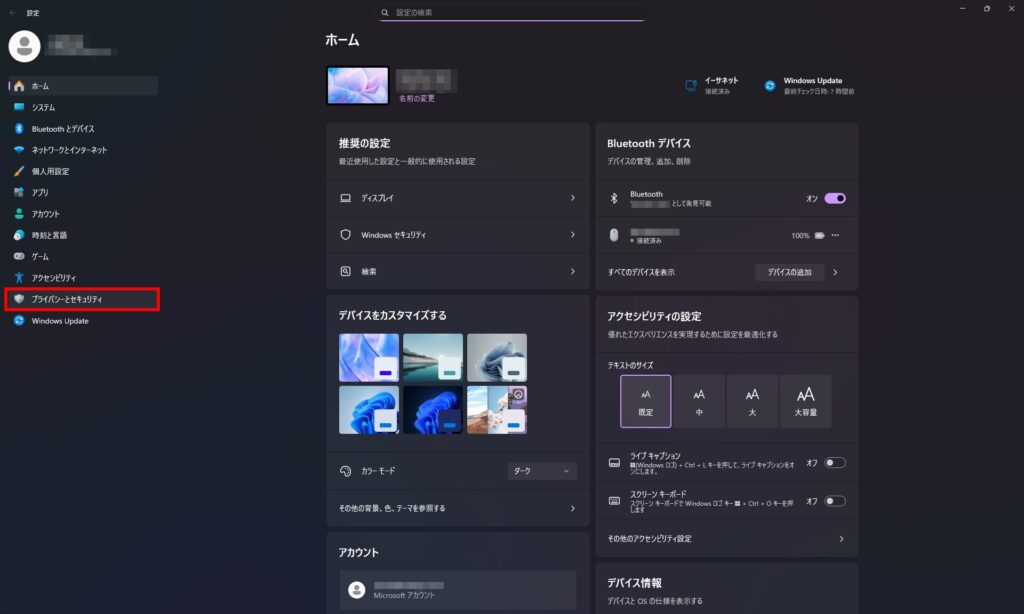The width and height of the screenshot is (1024, 614).
Task: Click the connected mouse device icon
Action: click(x=614, y=235)
